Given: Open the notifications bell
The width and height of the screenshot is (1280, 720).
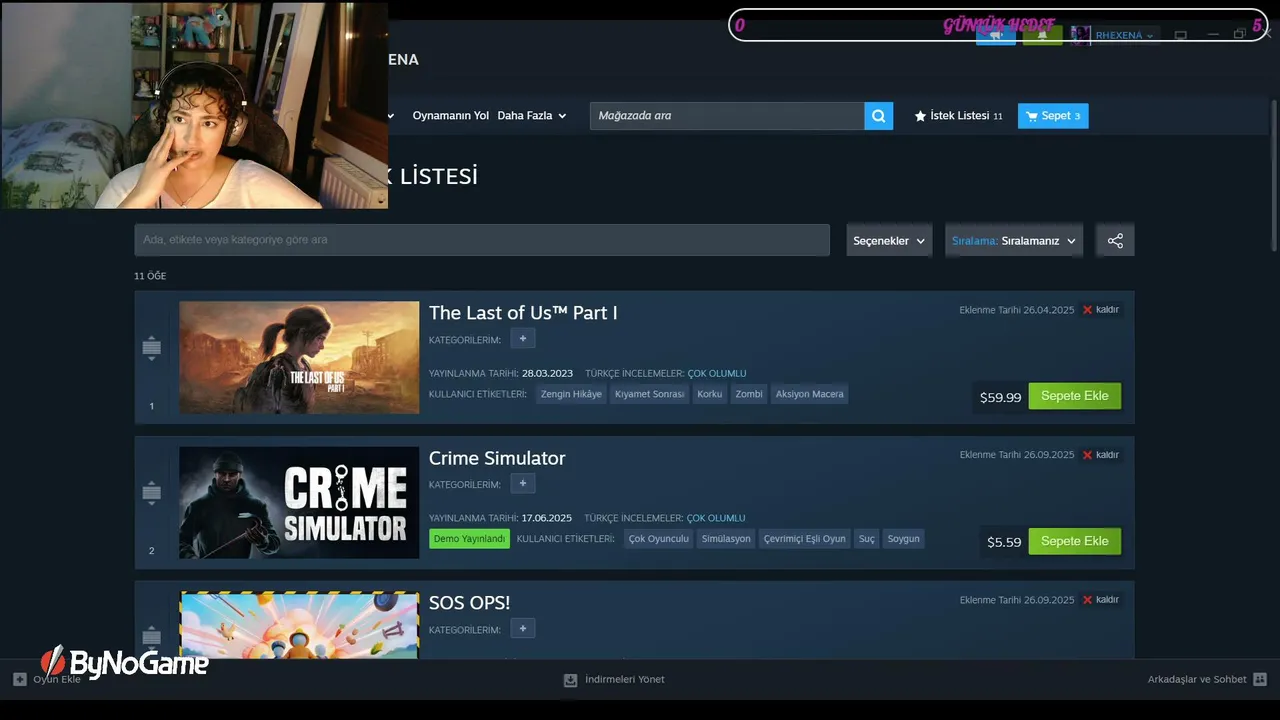Looking at the screenshot, I should [x=1042, y=36].
